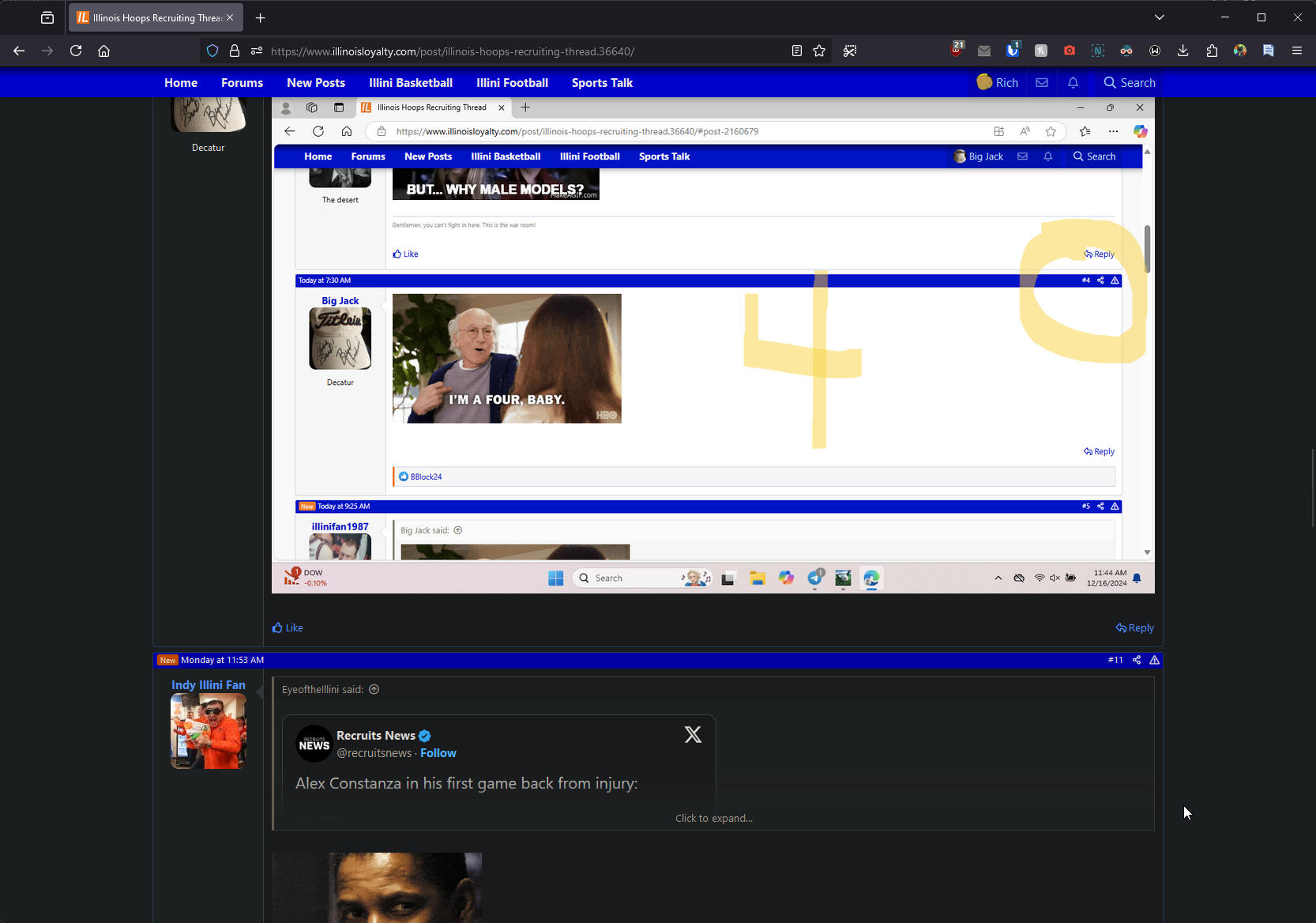Screen dimensions: 1316x923
Task: Click the X logo on the embedded tweet
Action: (693, 735)
